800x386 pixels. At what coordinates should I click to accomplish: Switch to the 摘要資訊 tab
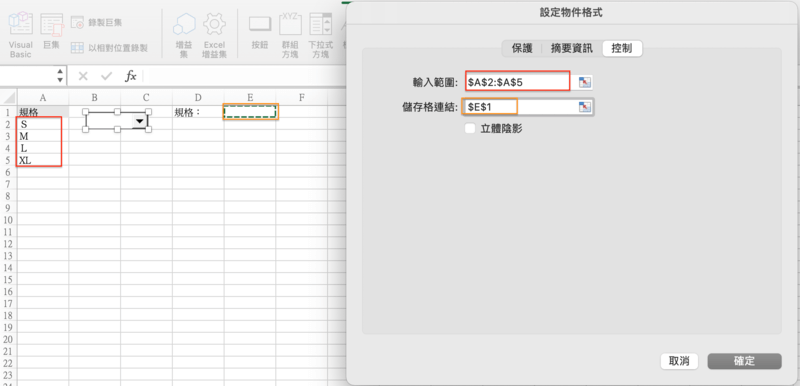coord(572,48)
